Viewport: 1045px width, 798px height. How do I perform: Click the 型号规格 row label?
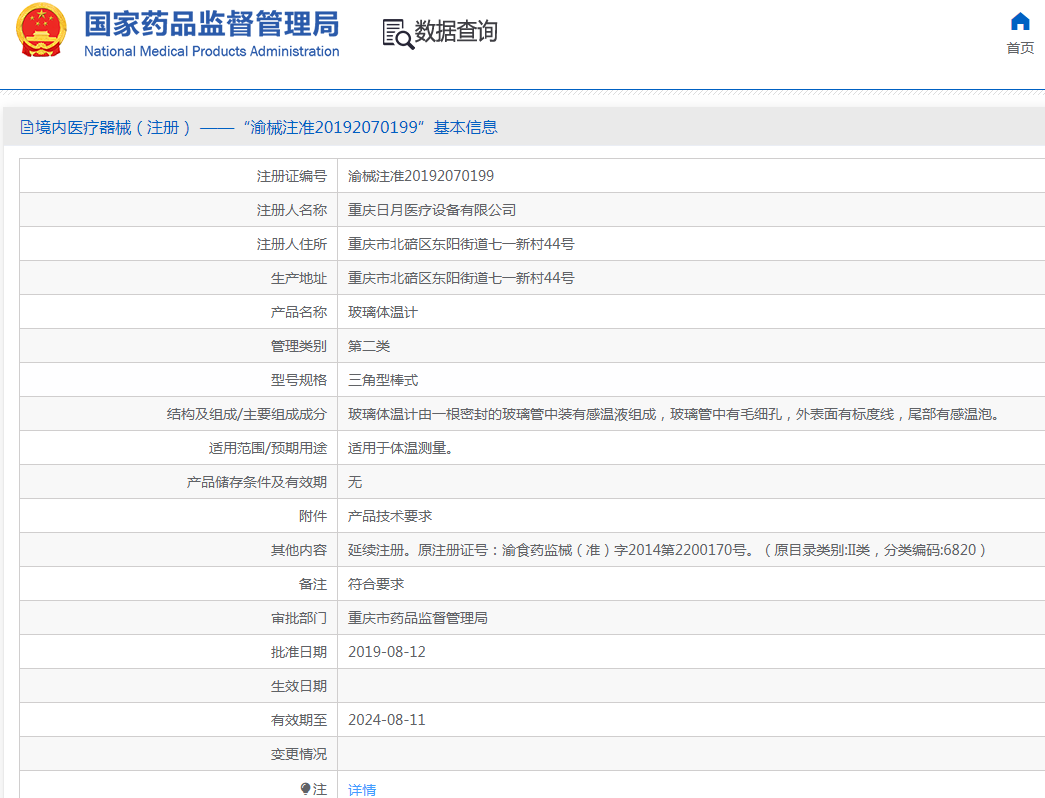click(x=299, y=380)
